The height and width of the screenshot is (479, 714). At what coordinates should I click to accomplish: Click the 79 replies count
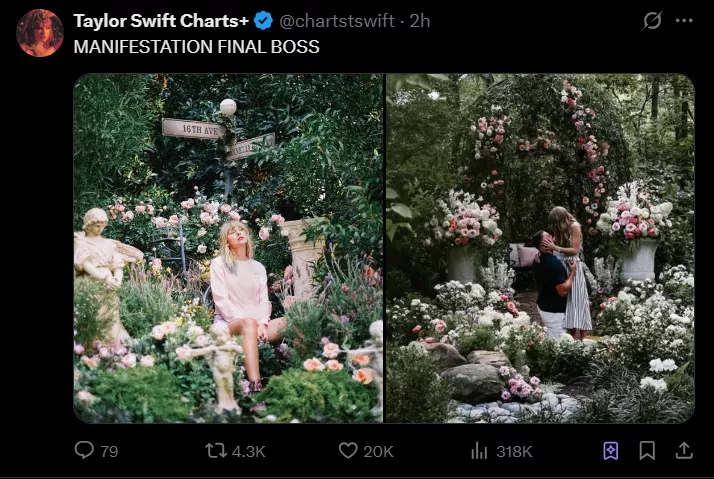tap(108, 452)
